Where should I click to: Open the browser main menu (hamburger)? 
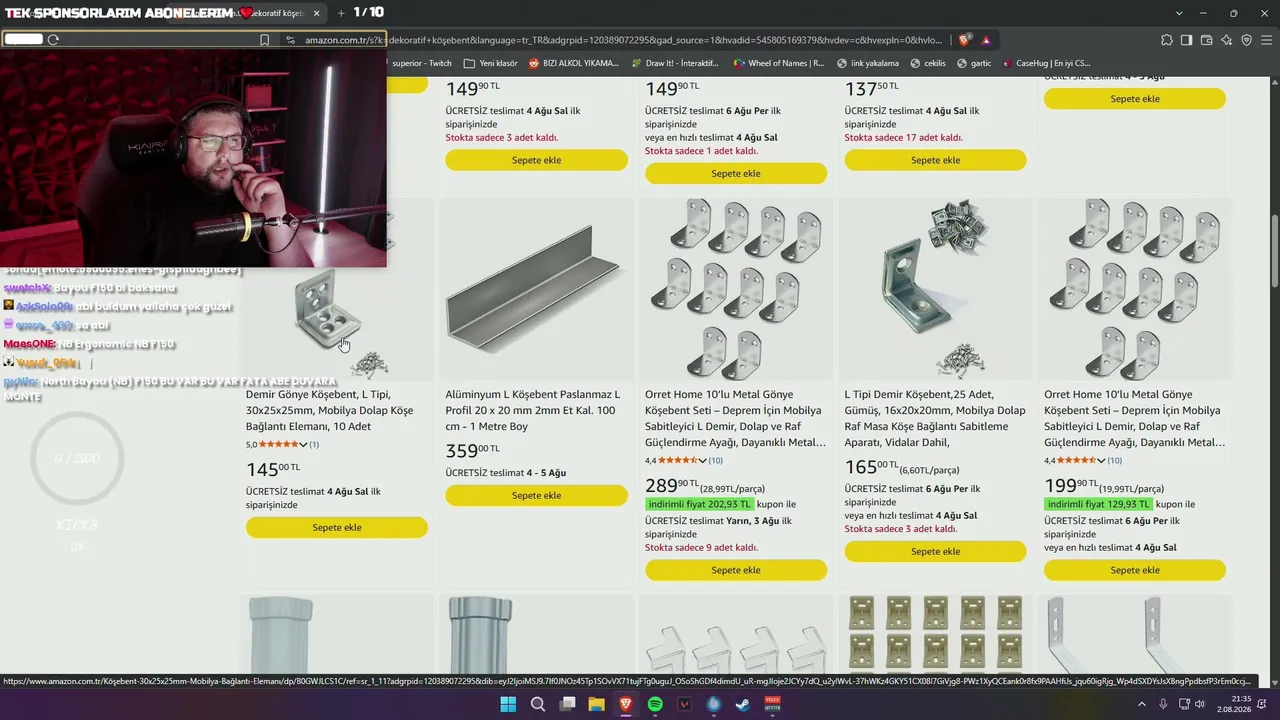[1264, 40]
